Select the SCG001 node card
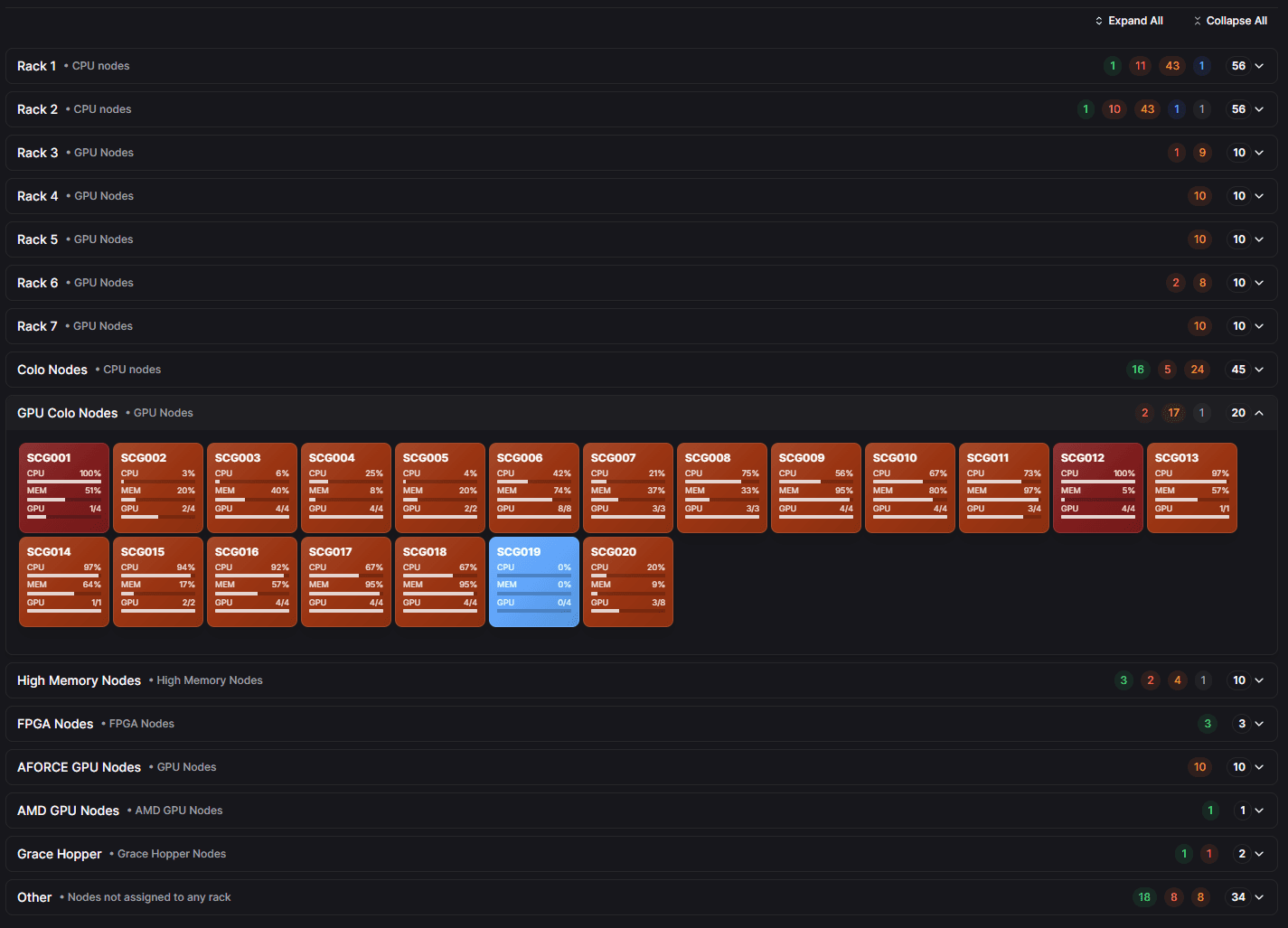This screenshot has height=928, width=1288. pos(64,487)
